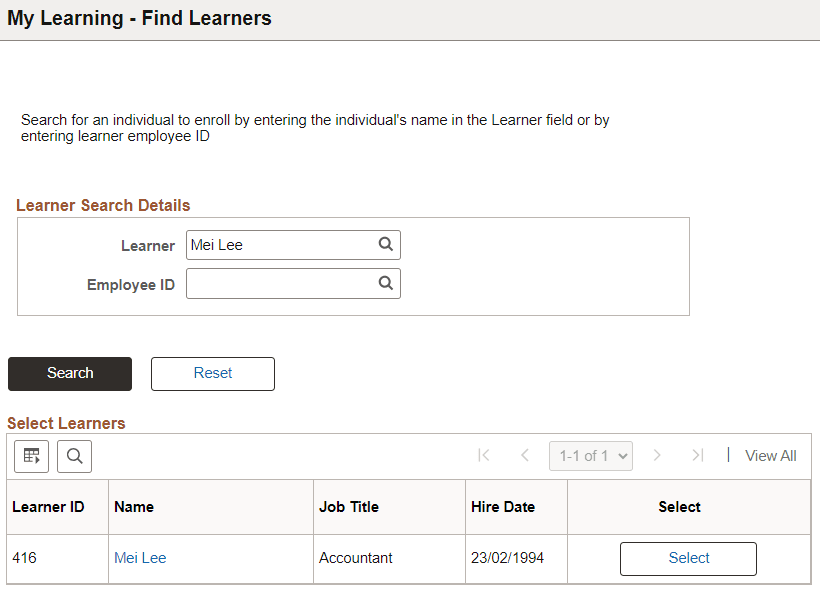The image size is (820, 594).
Task: Click the Name column header
Action: pyautogui.click(x=135, y=507)
